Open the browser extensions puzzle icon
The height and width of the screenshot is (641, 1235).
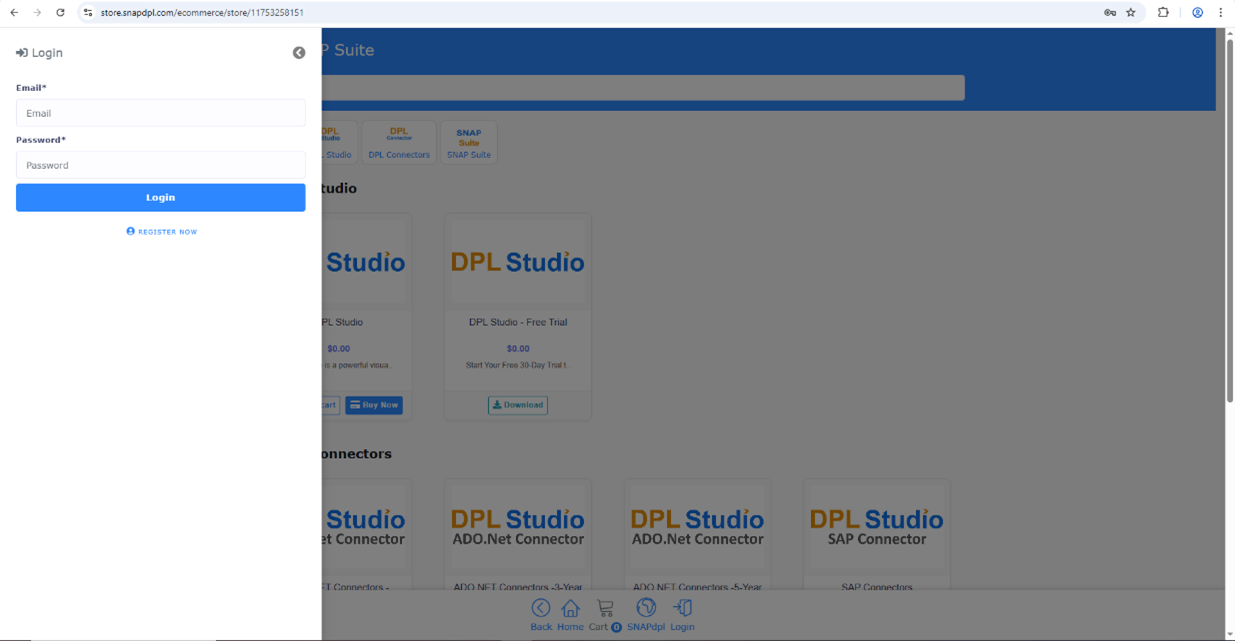coord(1163,13)
